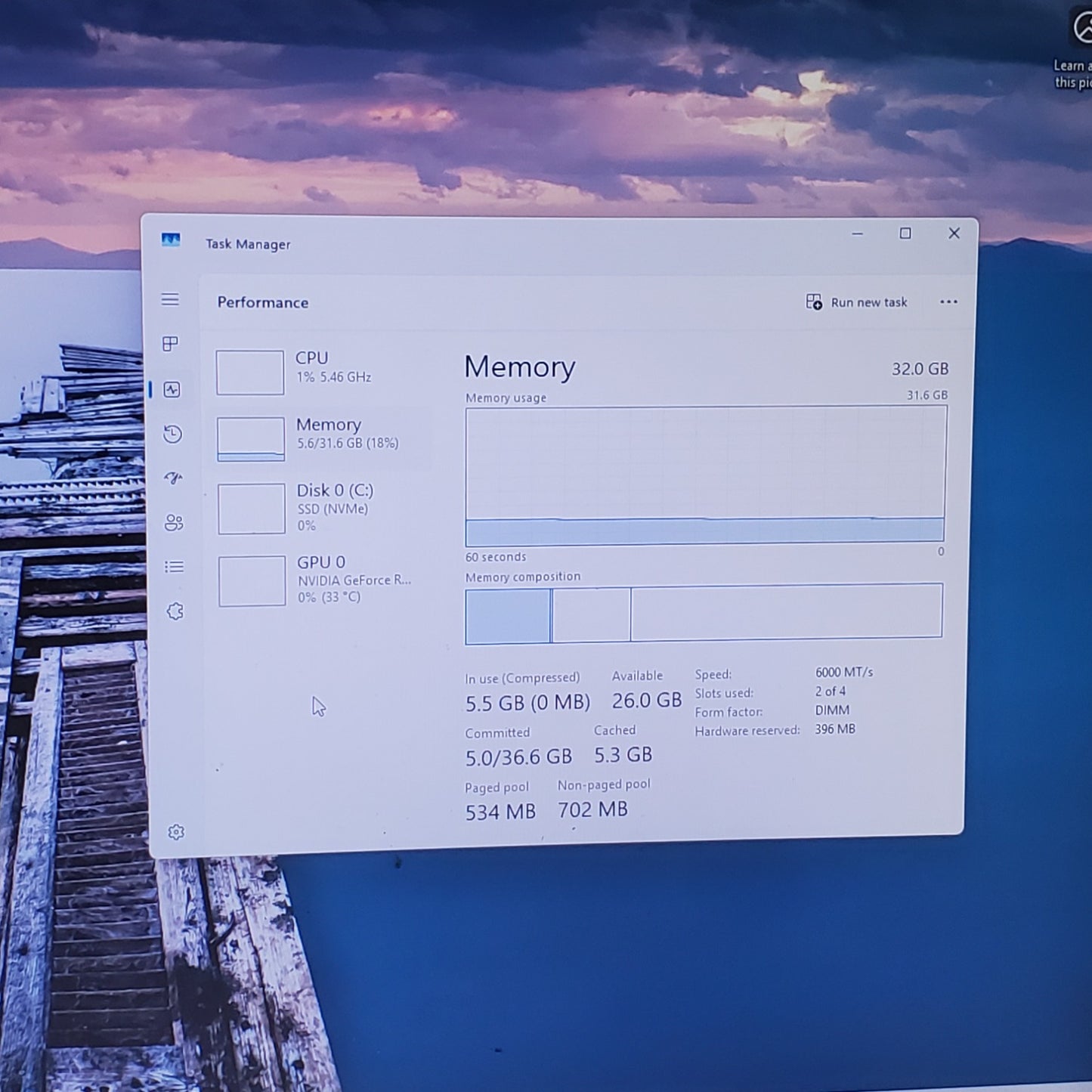Open Task Manager settings via bottom gear
The image size is (1092, 1092).
click(x=176, y=831)
